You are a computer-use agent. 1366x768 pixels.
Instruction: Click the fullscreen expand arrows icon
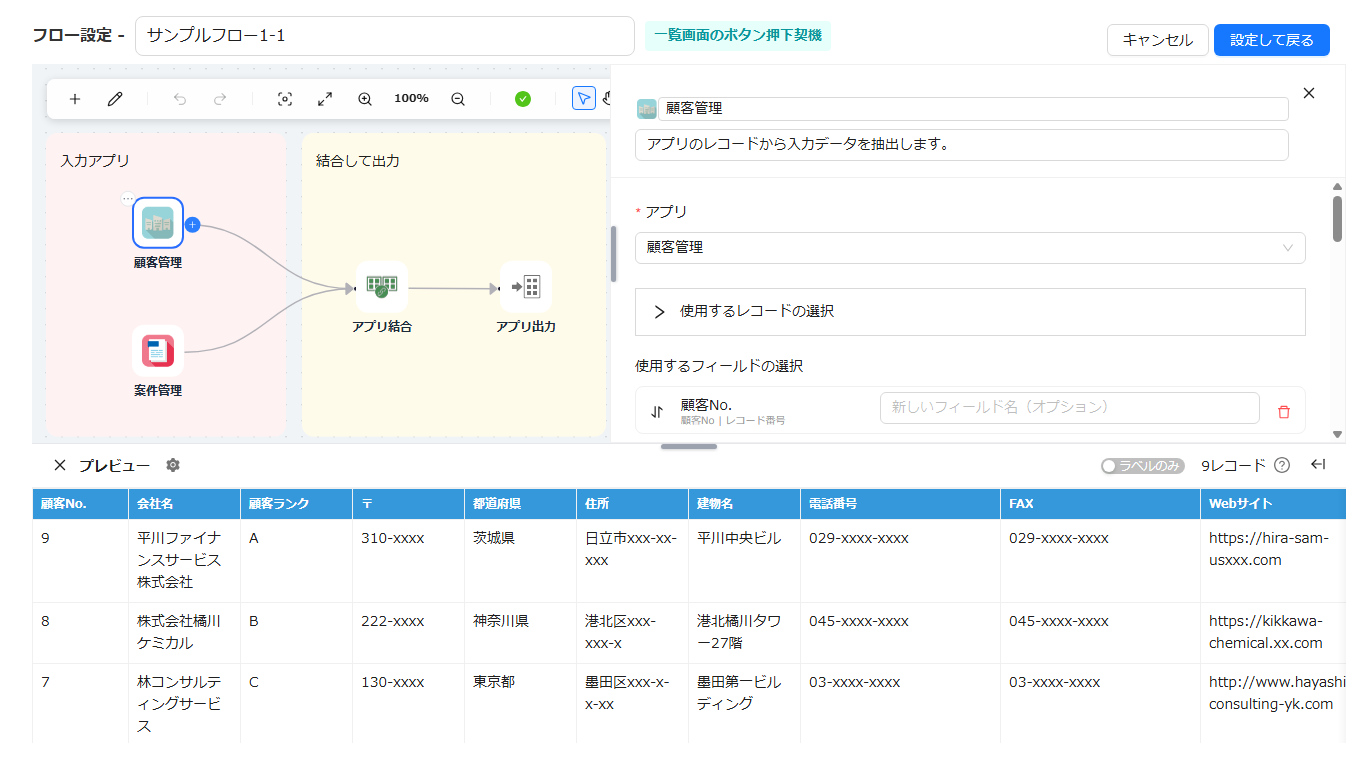(325, 99)
